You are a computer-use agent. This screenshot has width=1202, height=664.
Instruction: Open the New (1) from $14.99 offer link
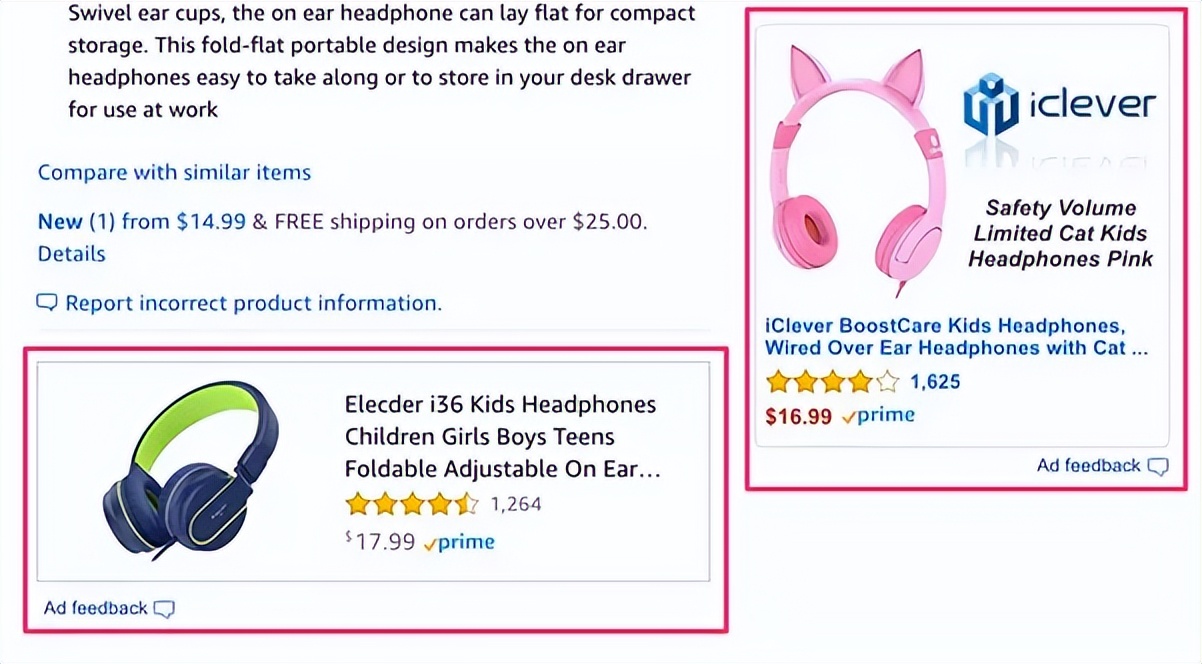141,222
